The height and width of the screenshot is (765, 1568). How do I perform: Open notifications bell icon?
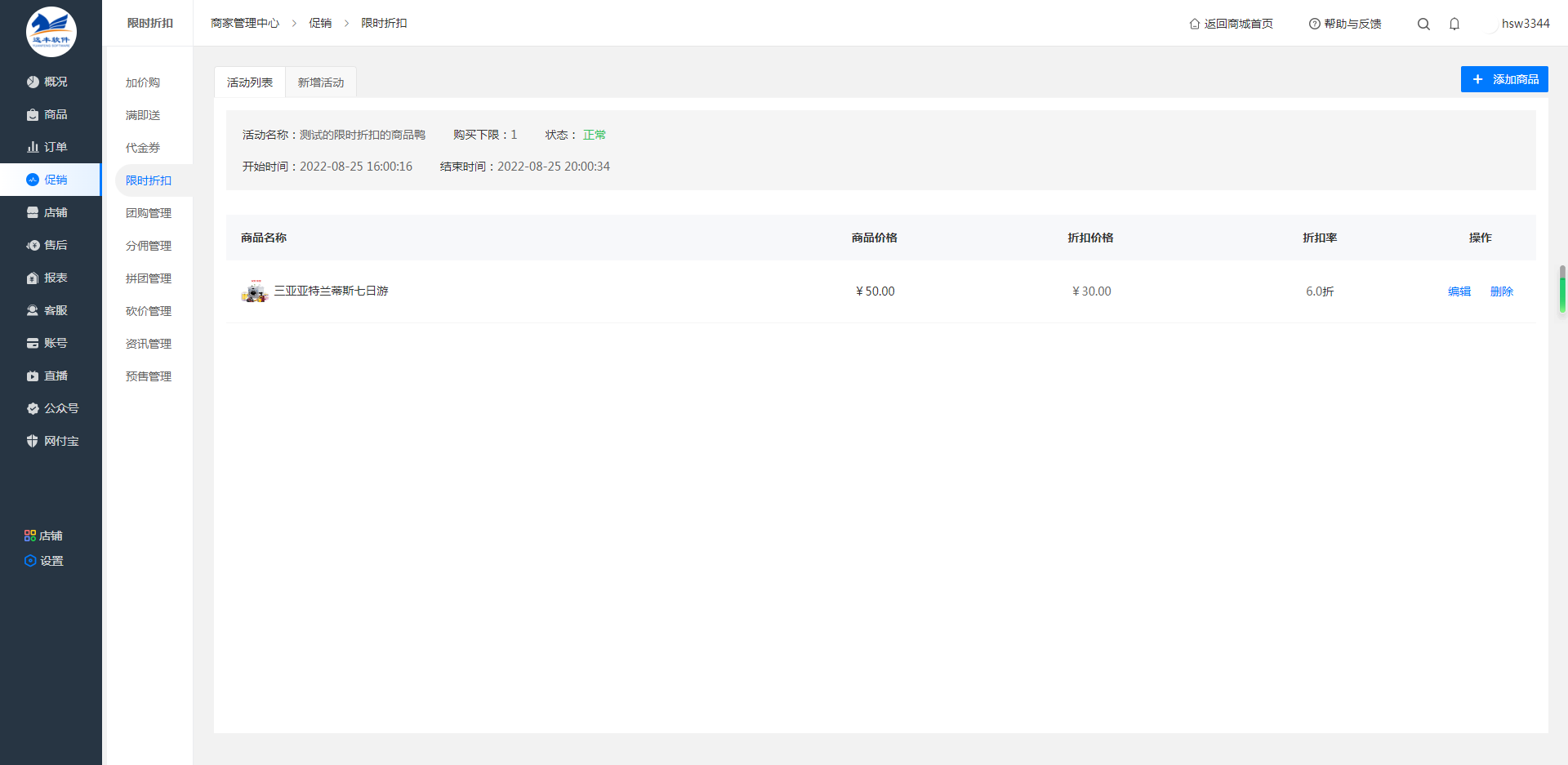click(x=1454, y=24)
